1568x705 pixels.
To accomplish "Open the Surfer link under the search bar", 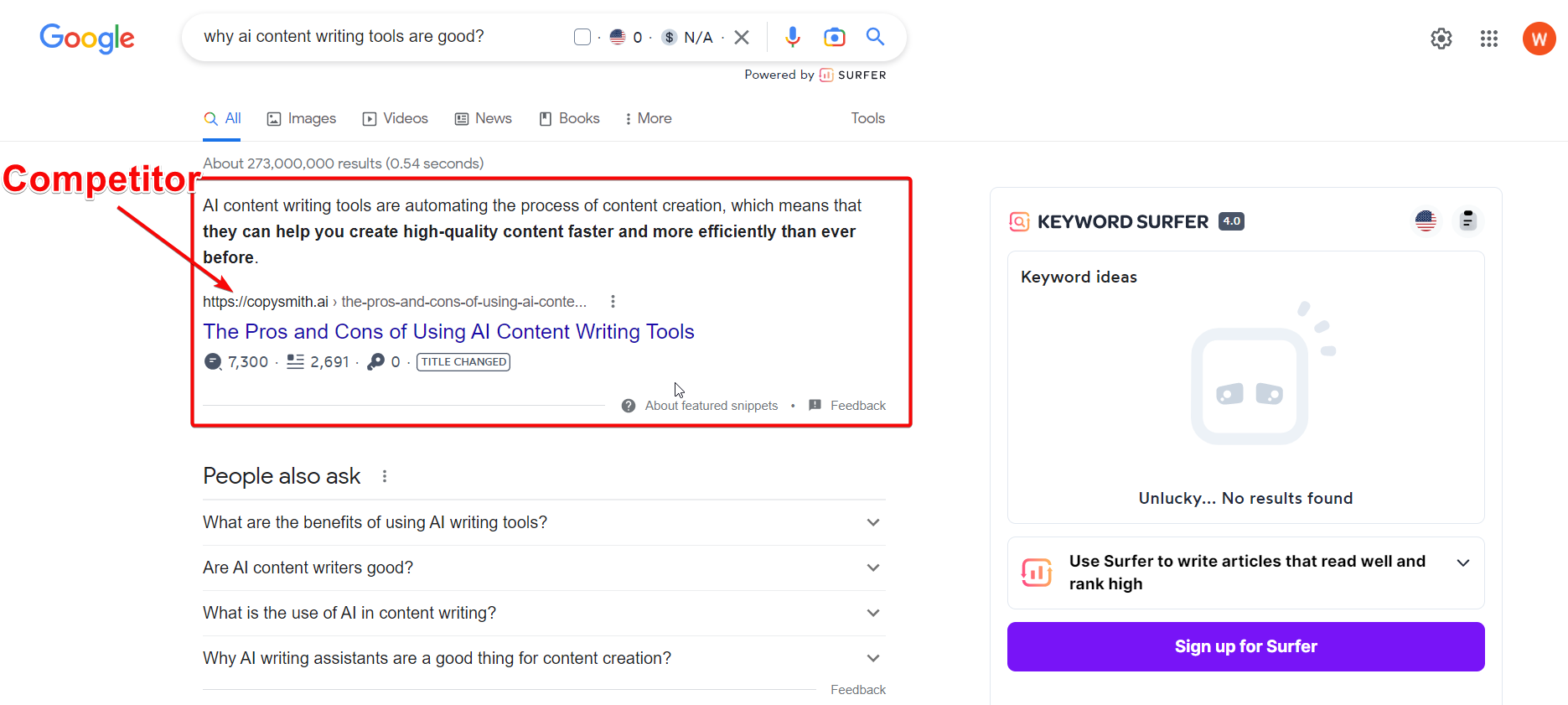I will pos(853,75).
